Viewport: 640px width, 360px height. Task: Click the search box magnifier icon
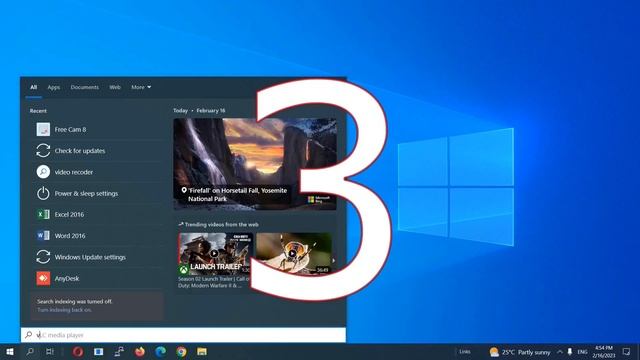coord(28,335)
